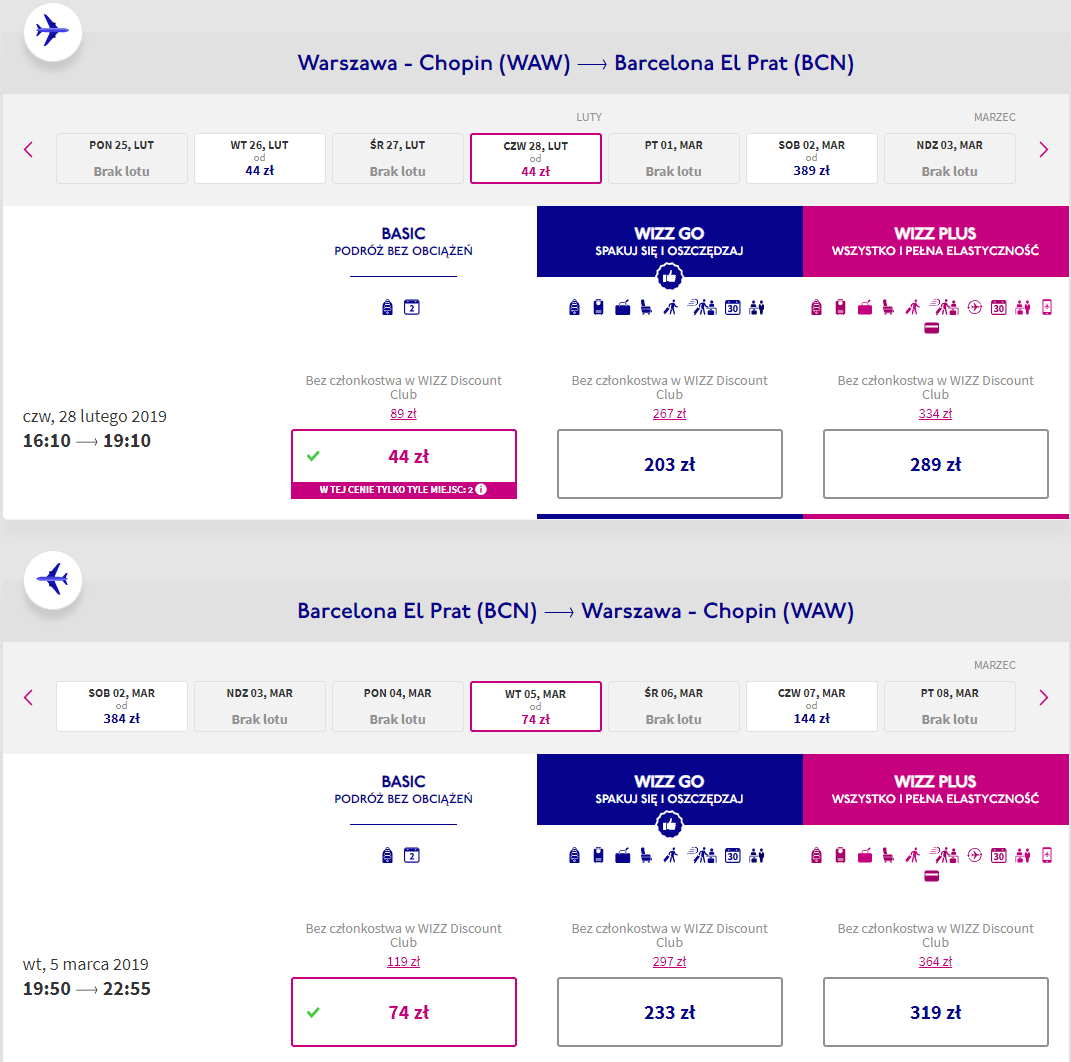Click outbound WIZZ GO 30-day calendar icon
Screen dimensions: 1071x1062
[x=732, y=307]
